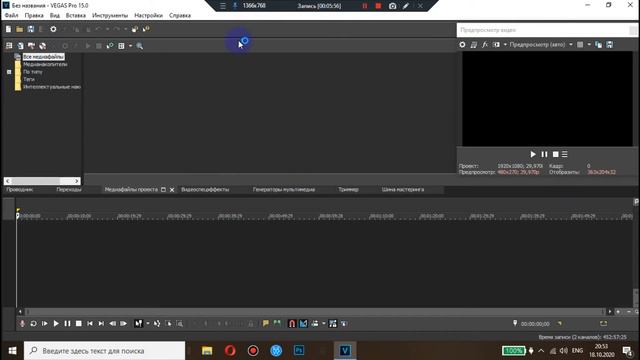Open the Вид menu

tap(55, 16)
